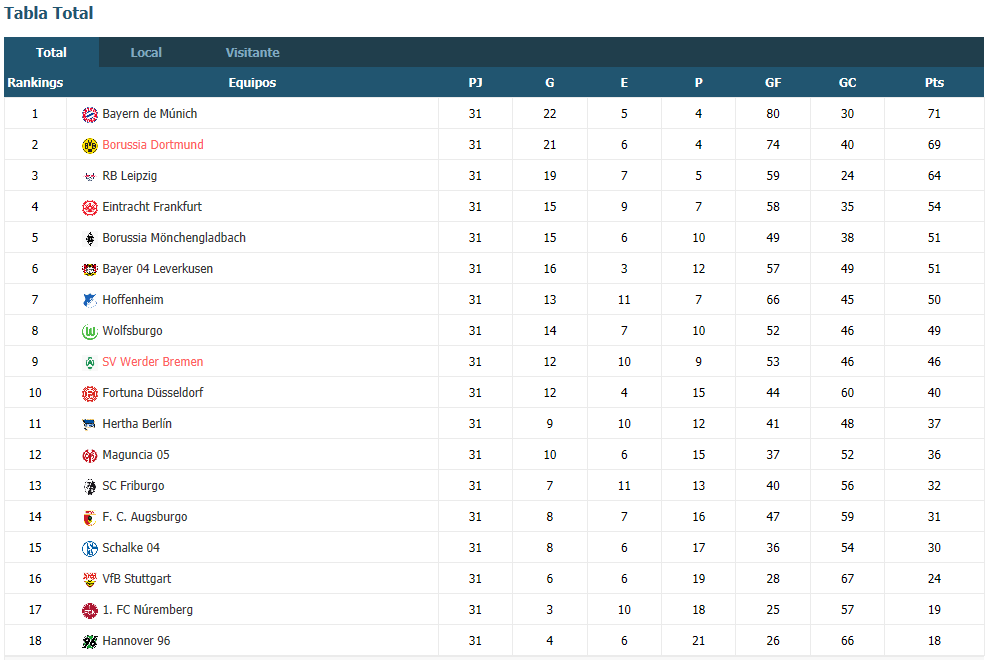
Task: Click the Bayer 04 Leverkusen logo
Action: pos(89,269)
